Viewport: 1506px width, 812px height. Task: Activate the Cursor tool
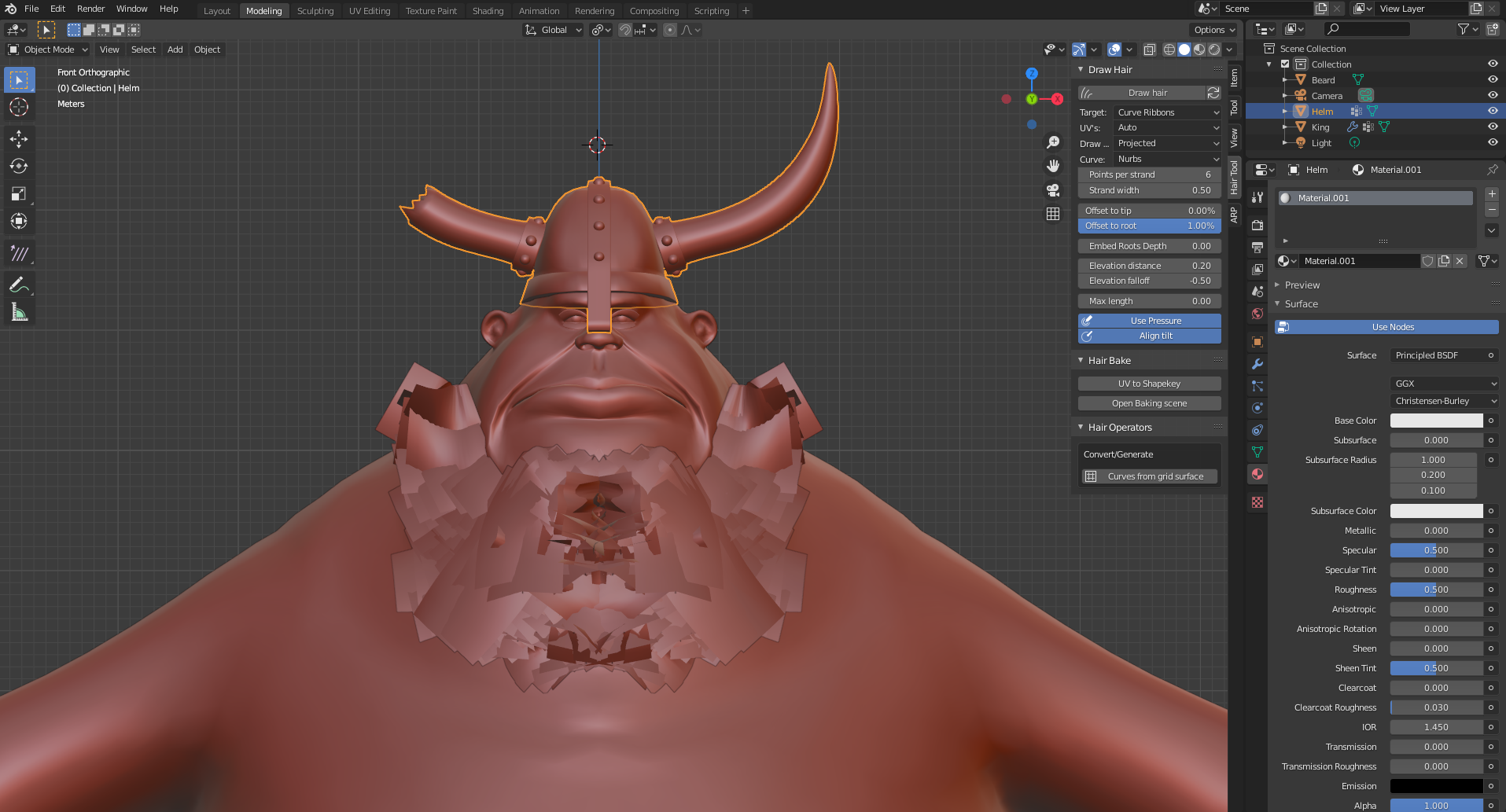point(19,107)
